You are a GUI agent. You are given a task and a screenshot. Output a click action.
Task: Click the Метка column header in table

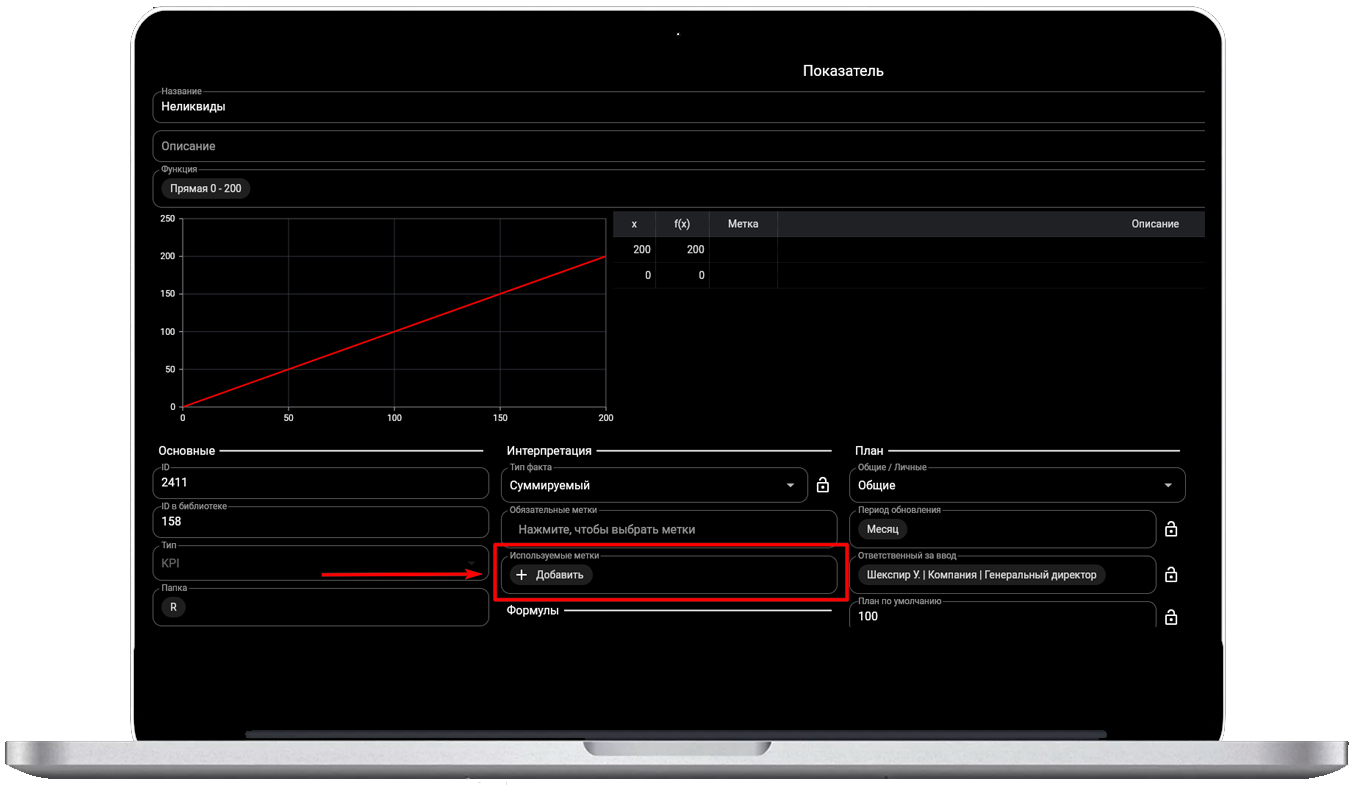tap(742, 224)
